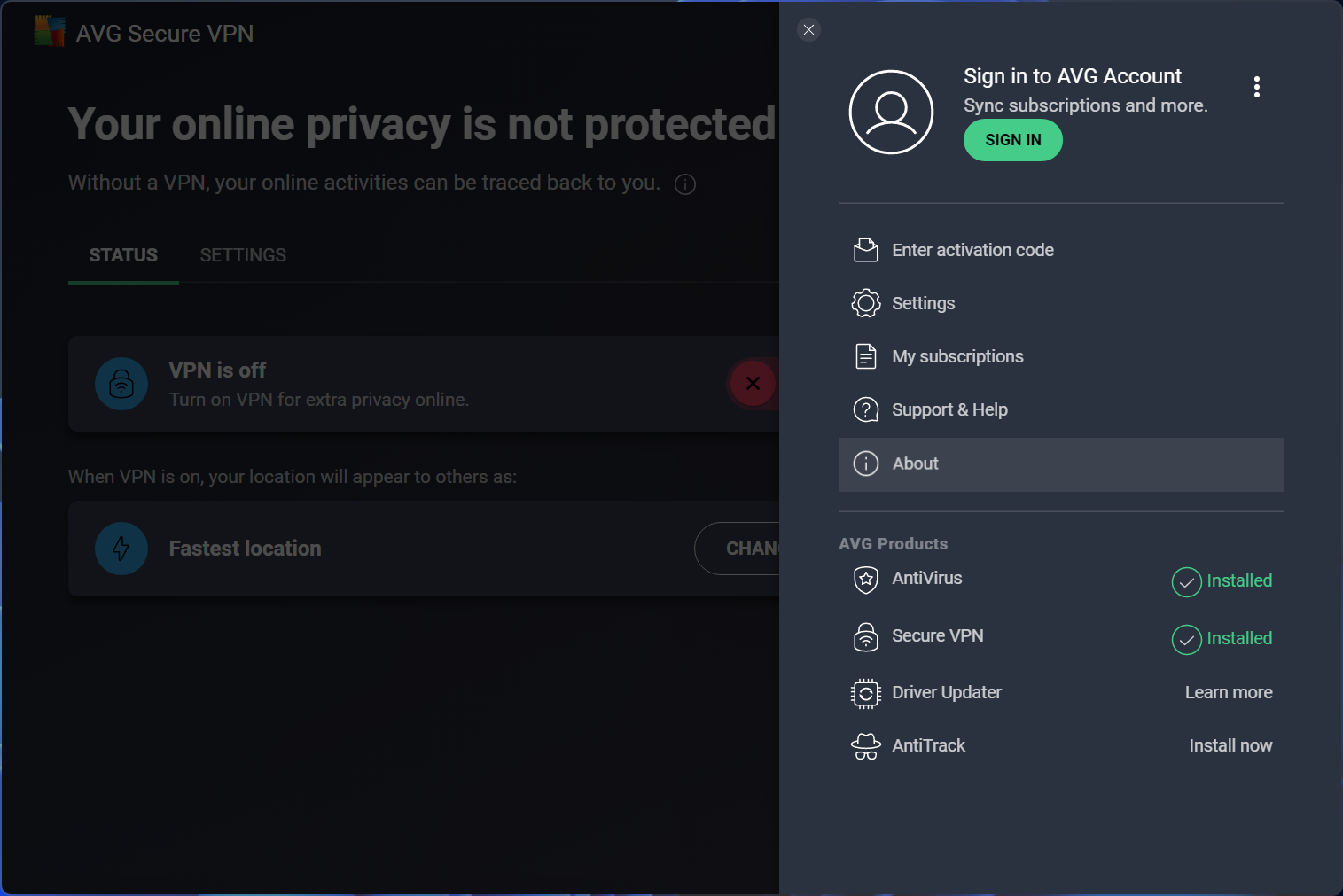Switch to the STATUS tab
This screenshot has height=896, width=1343.
(123, 255)
